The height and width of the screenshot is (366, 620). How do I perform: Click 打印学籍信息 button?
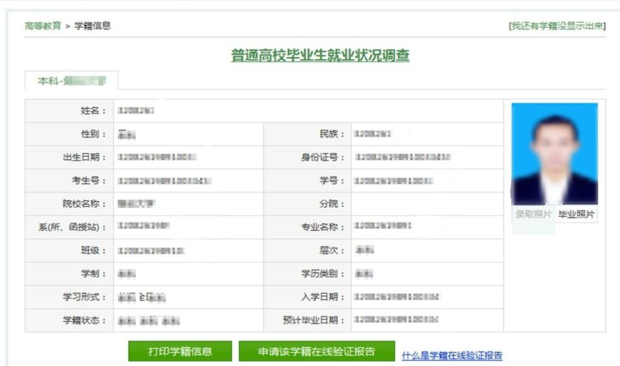click(180, 351)
